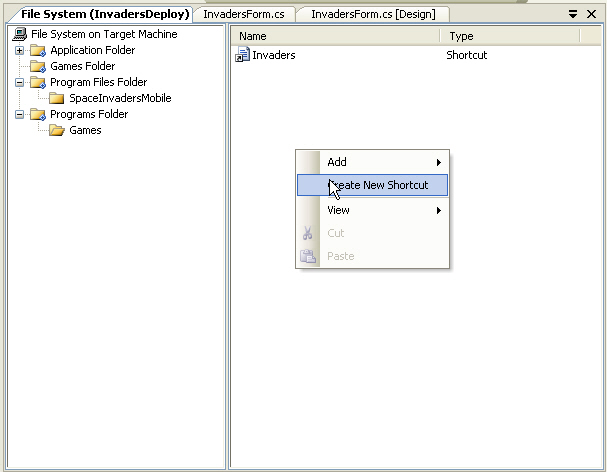This screenshot has height=472, width=607.
Task: Select View in the context menu
Action: [x=372, y=210]
